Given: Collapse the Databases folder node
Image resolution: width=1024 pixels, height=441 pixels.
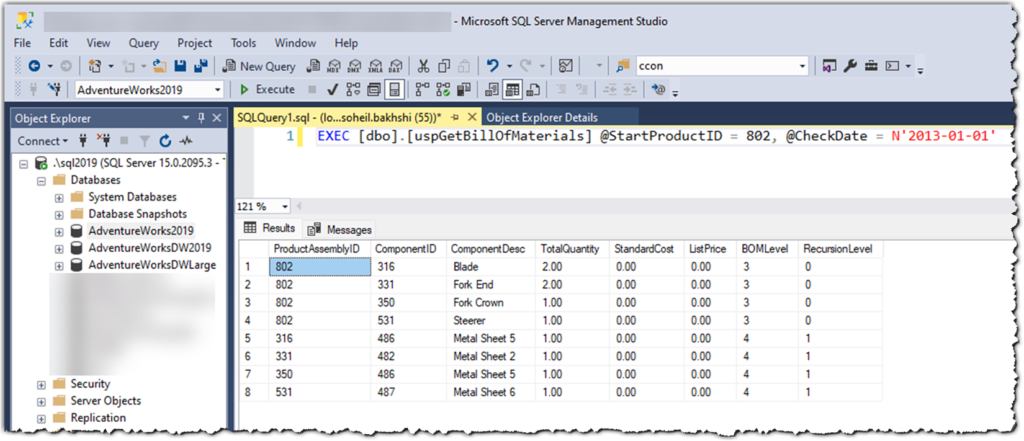Looking at the screenshot, I should [41, 180].
